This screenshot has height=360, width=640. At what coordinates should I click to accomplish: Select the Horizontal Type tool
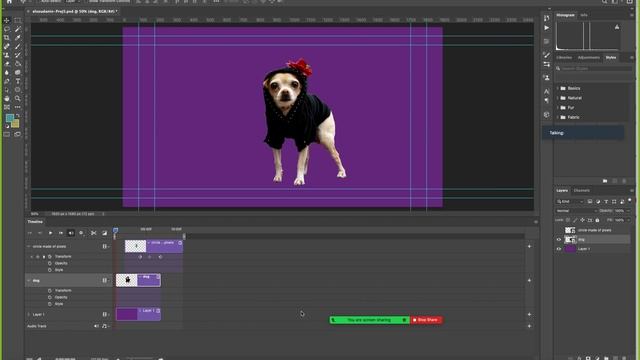(x=18, y=81)
